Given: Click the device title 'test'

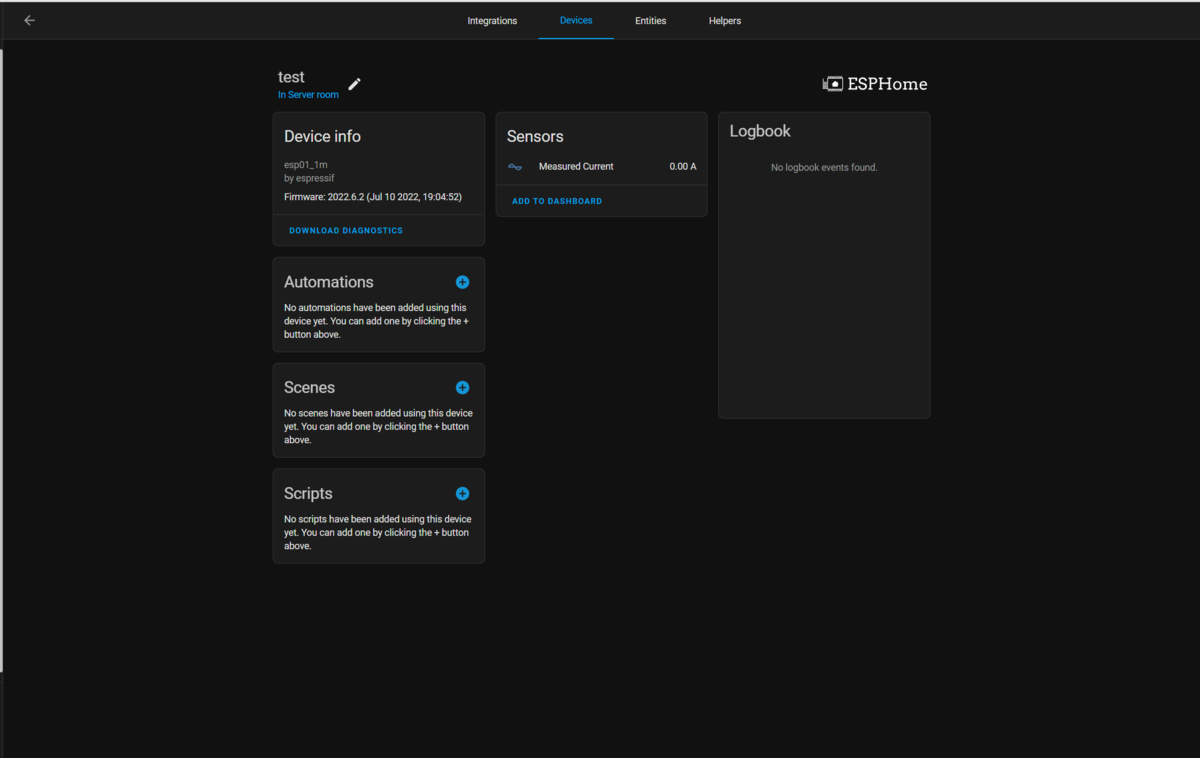Looking at the screenshot, I should pos(291,77).
